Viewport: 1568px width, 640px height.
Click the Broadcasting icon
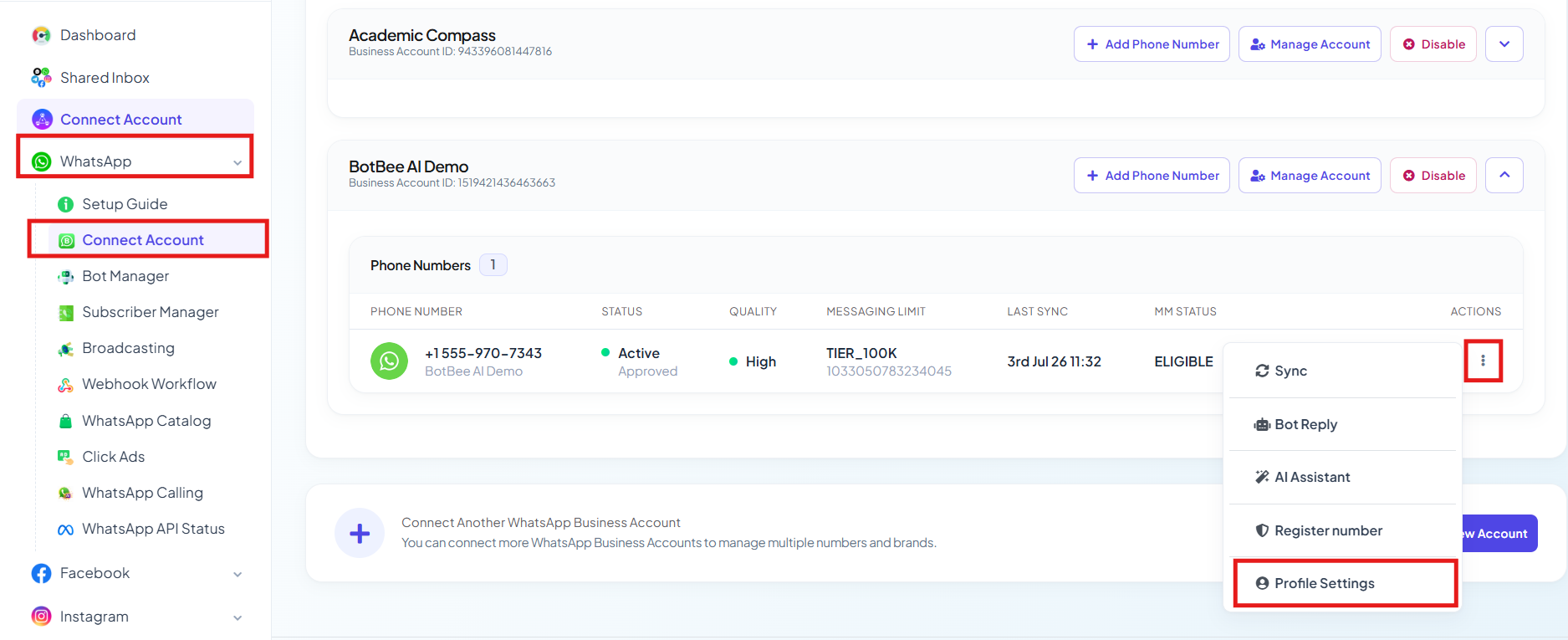[65, 349]
